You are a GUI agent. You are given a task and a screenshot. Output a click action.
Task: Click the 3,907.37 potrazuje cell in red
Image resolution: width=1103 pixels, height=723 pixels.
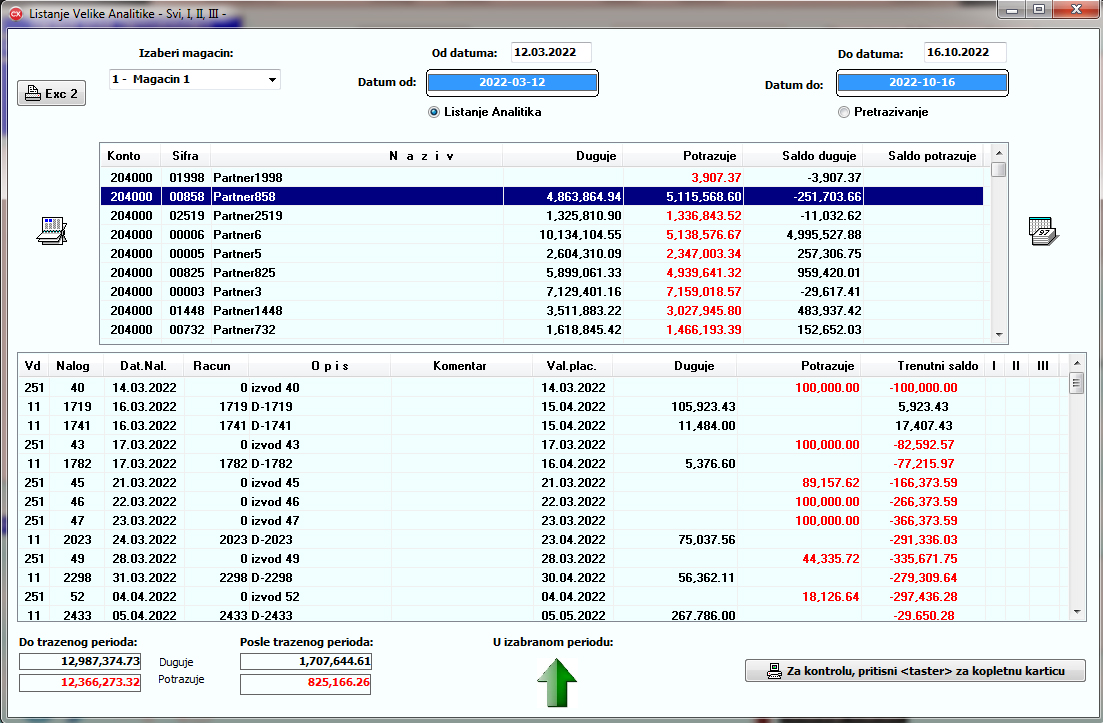[683, 178]
